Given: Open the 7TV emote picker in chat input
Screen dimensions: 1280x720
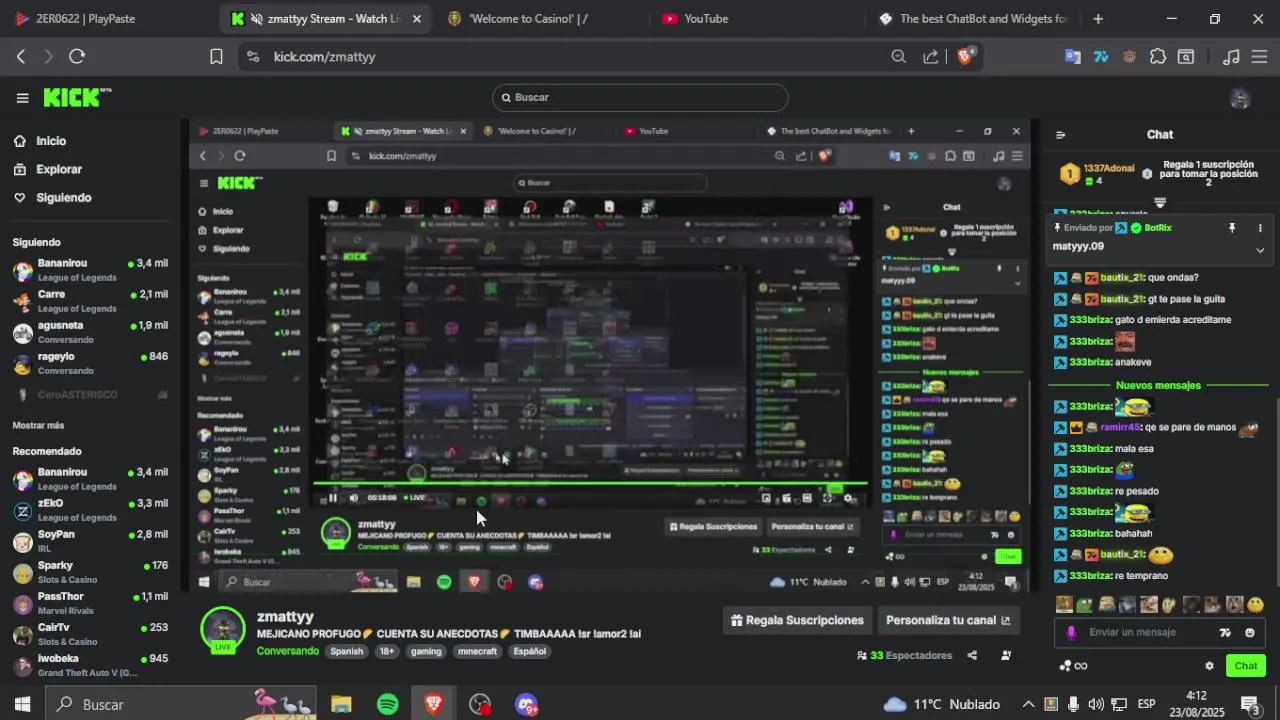Looking at the screenshot, I should coord(1225,632).
